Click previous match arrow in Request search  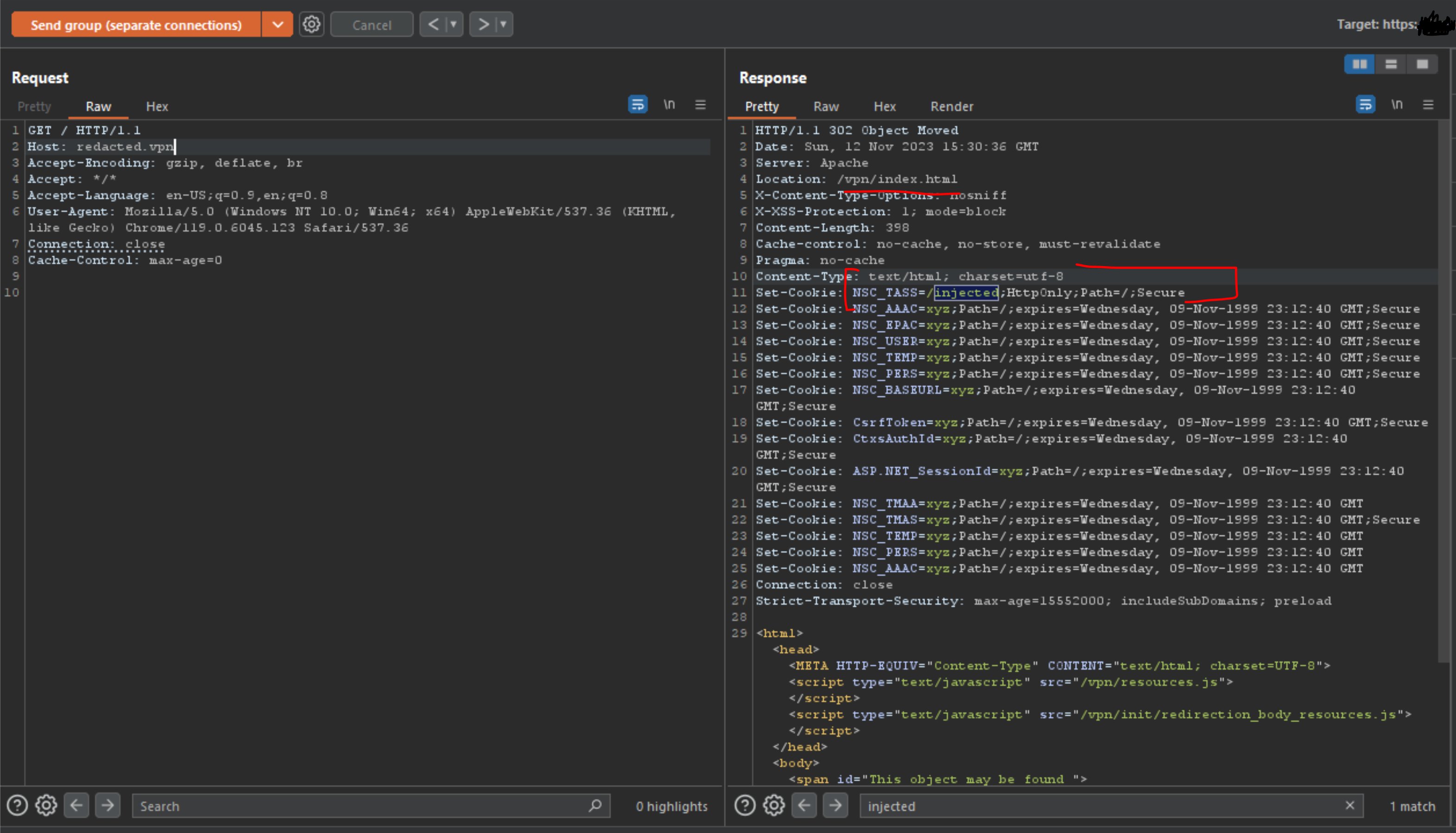(76, 806)
